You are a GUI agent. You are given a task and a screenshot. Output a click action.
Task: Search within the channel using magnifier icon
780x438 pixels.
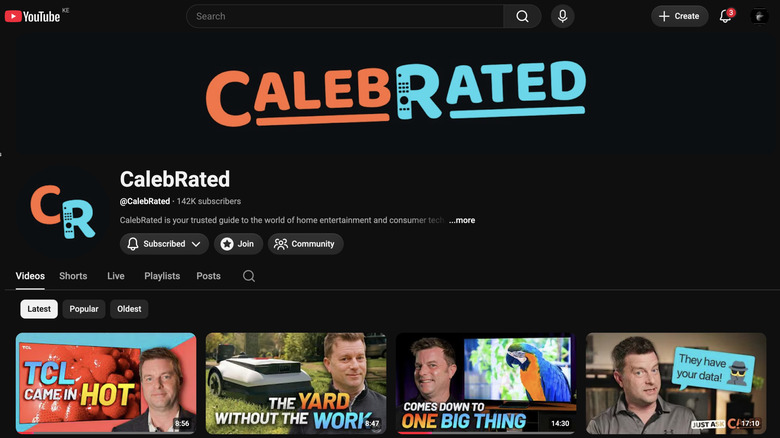[x=249, y=276]
